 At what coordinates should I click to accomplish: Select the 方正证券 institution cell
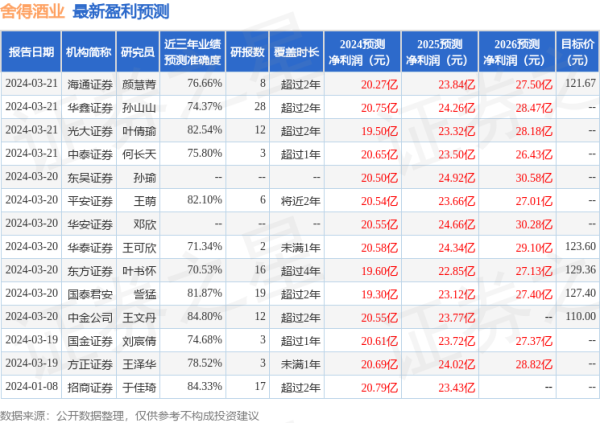[x=90, y=364]
